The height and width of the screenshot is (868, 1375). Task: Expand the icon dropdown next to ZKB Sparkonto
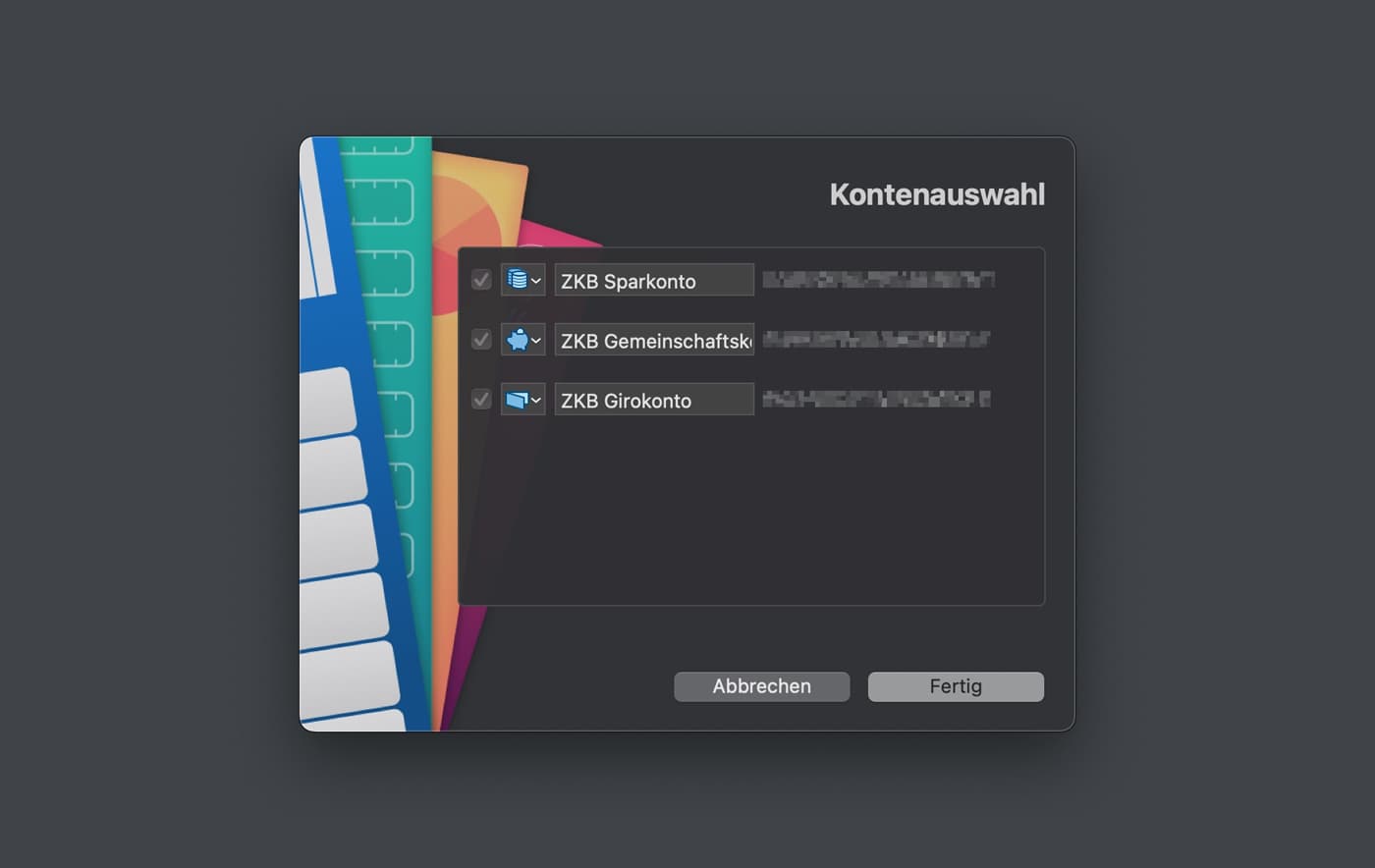pyautogui.click(x=535, y=279)
